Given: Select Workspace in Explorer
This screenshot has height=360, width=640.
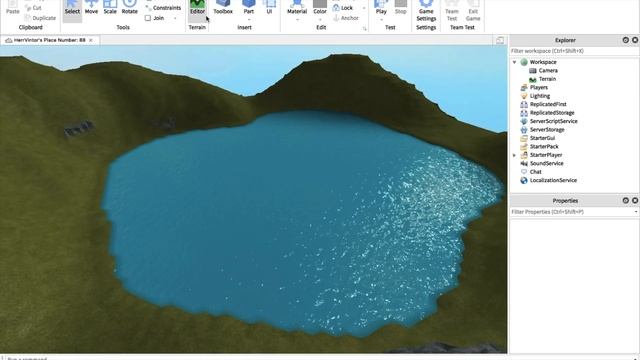Looking at the screenshot, I should pyautogui.click(x=543, y=62).
